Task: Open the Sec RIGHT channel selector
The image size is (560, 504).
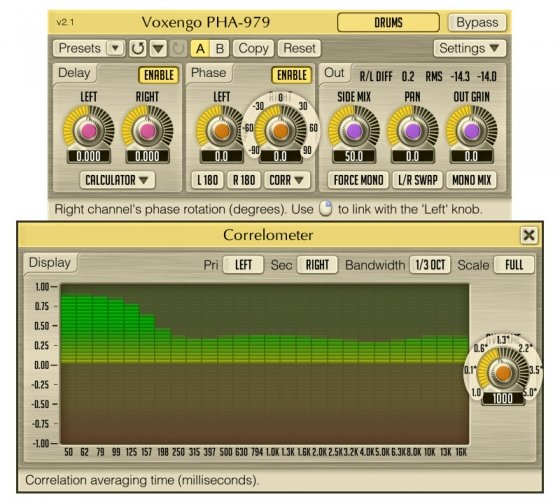Action: click(317, 265)
